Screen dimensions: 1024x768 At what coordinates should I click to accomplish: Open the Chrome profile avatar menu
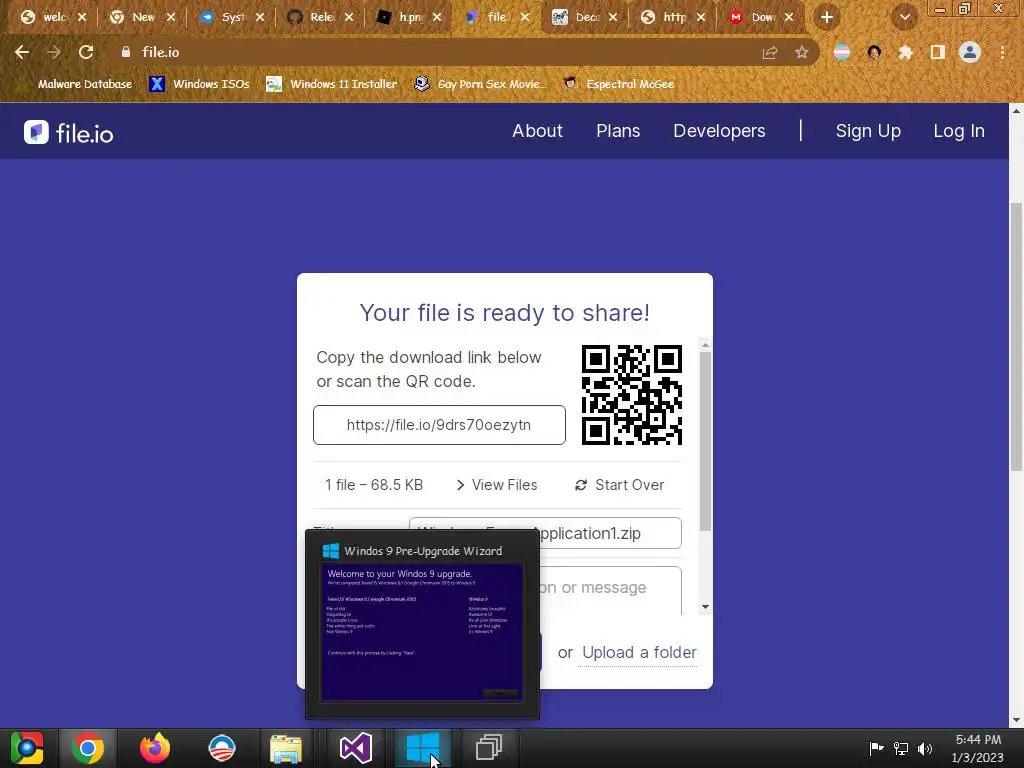[970, 52]
